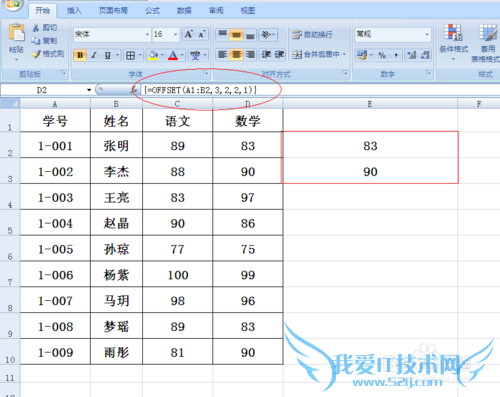
Task: Click the phonetic guide (文) icon
Action: point(195,55)
